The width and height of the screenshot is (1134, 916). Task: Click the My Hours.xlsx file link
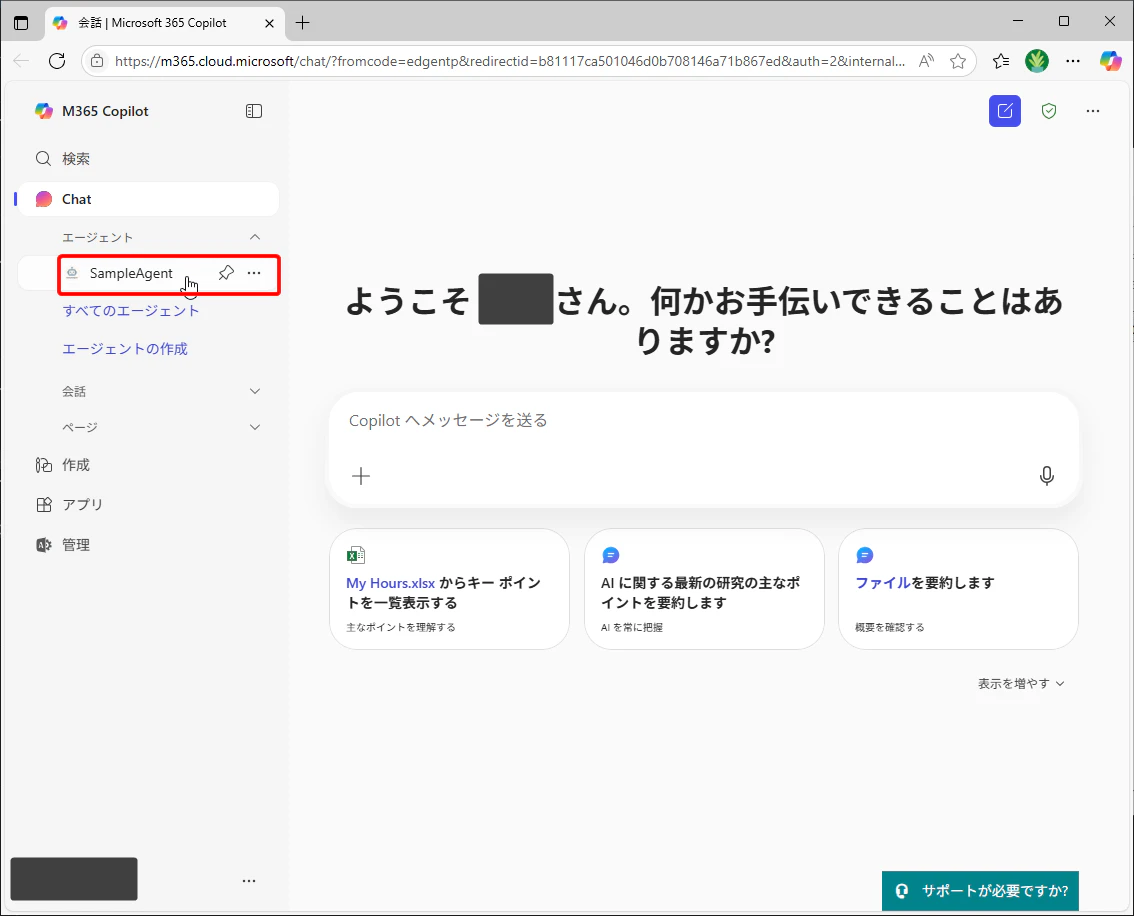(x=391, y=583)
